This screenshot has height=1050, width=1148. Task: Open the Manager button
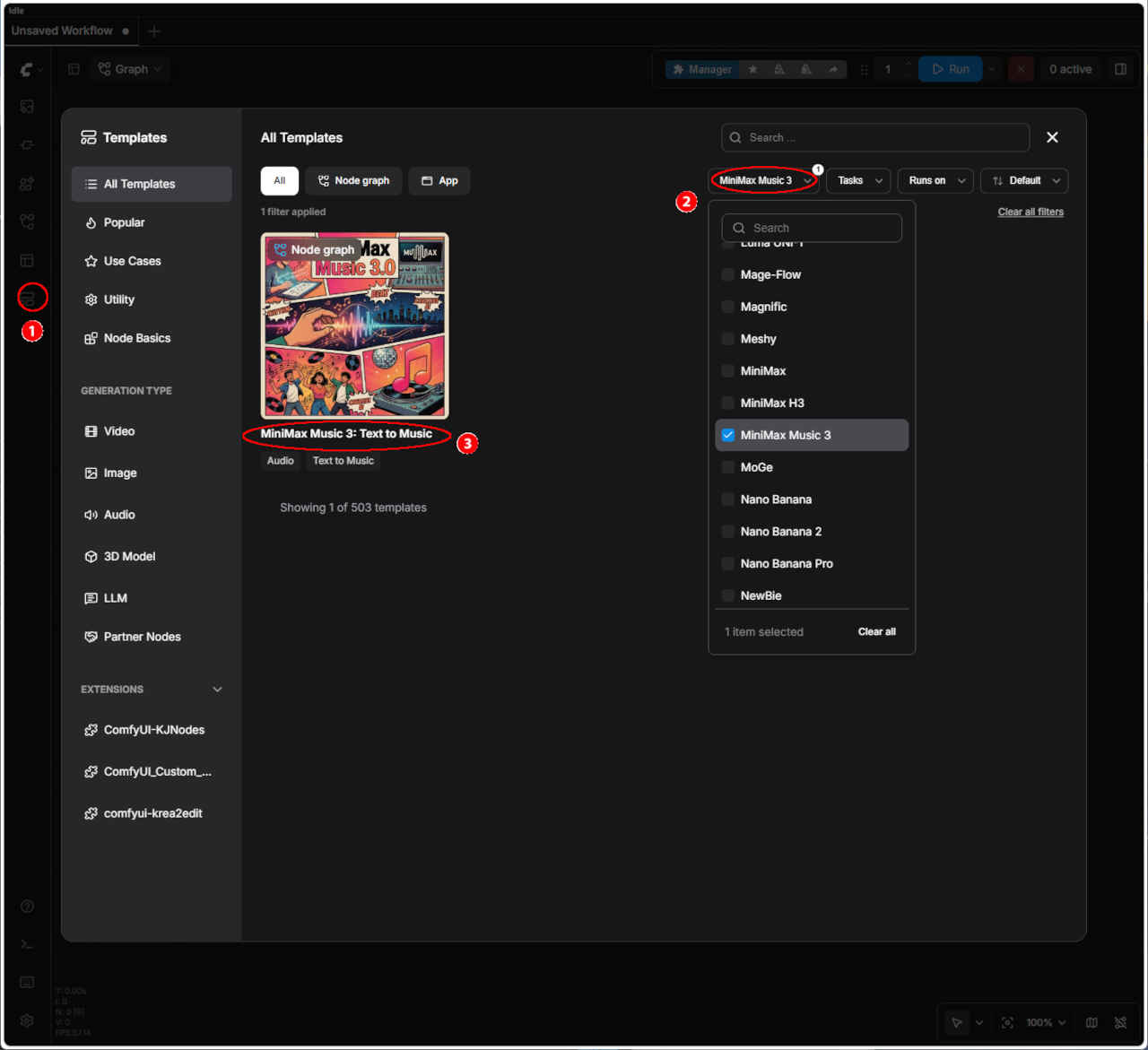[702, 69]
